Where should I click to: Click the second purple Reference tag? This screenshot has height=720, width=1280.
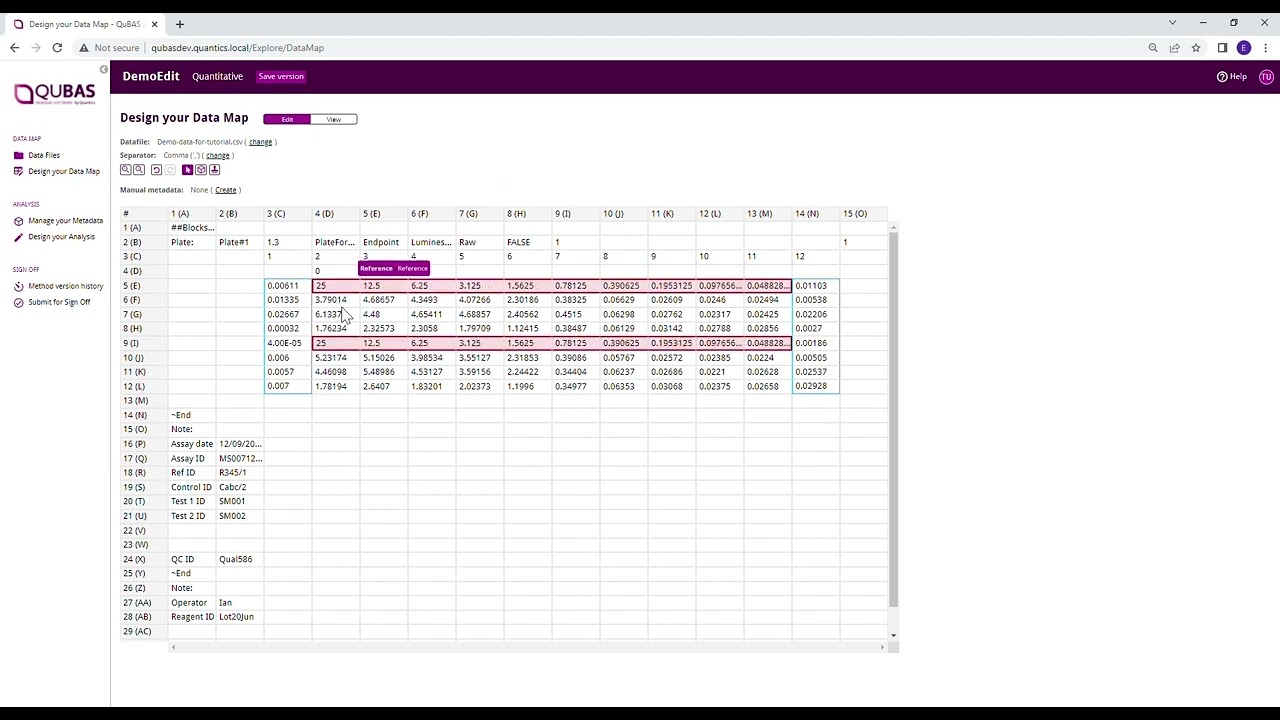pos(412,269)
